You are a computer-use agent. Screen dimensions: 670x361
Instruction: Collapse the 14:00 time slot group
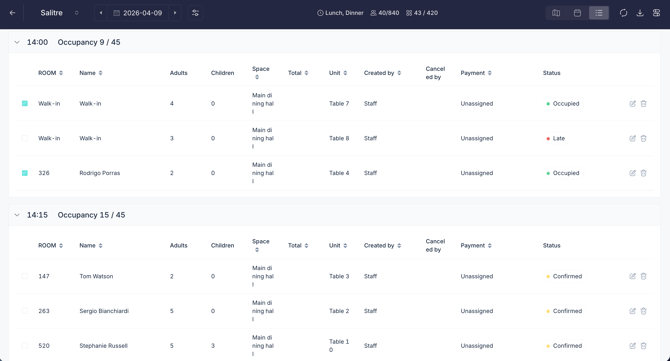[17, 42]
